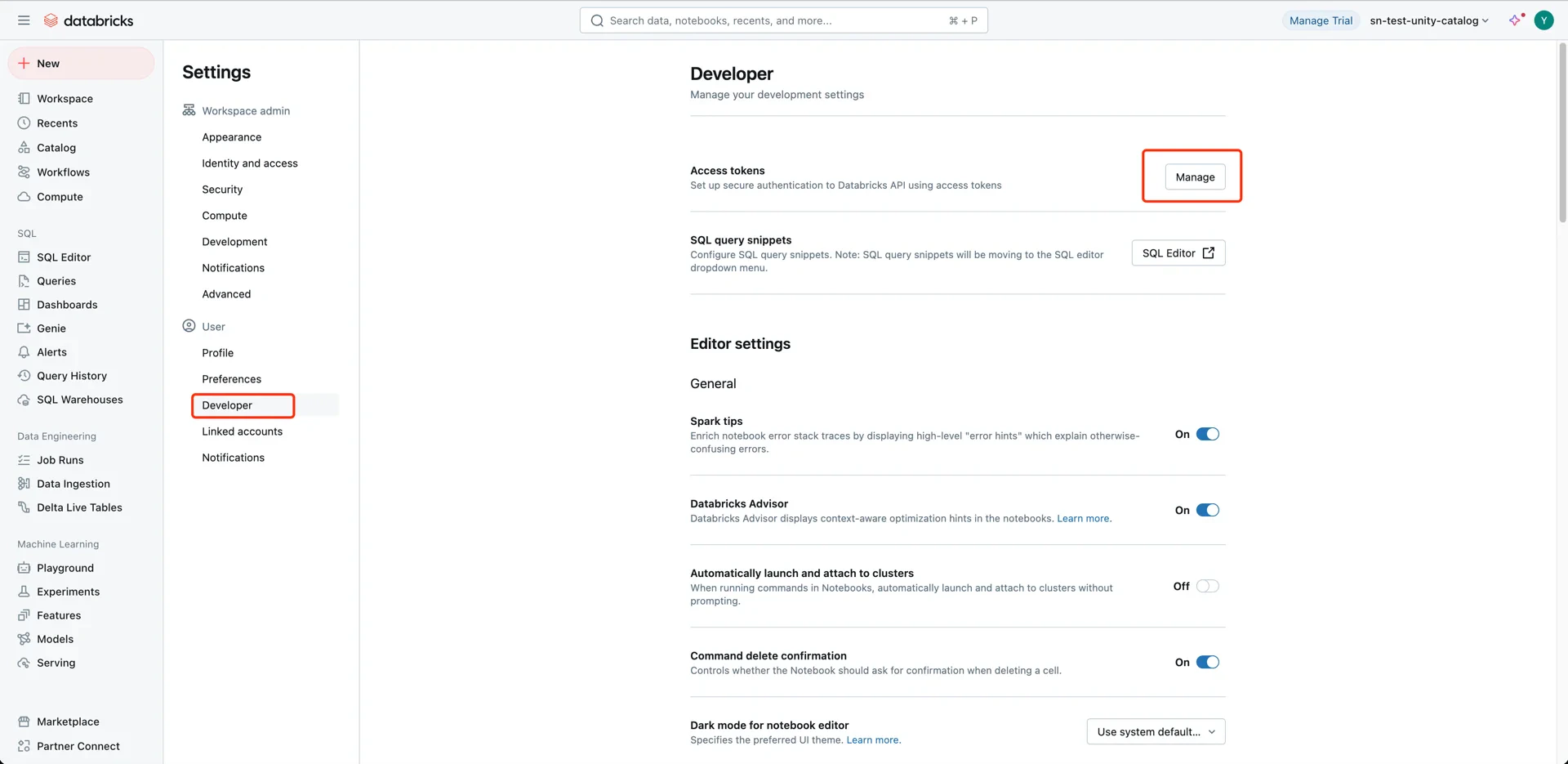Open Compute under Workspace admin settings
Image resolution: width=1568 pixels, height=764 pixels.
click(x=225, y=216)
